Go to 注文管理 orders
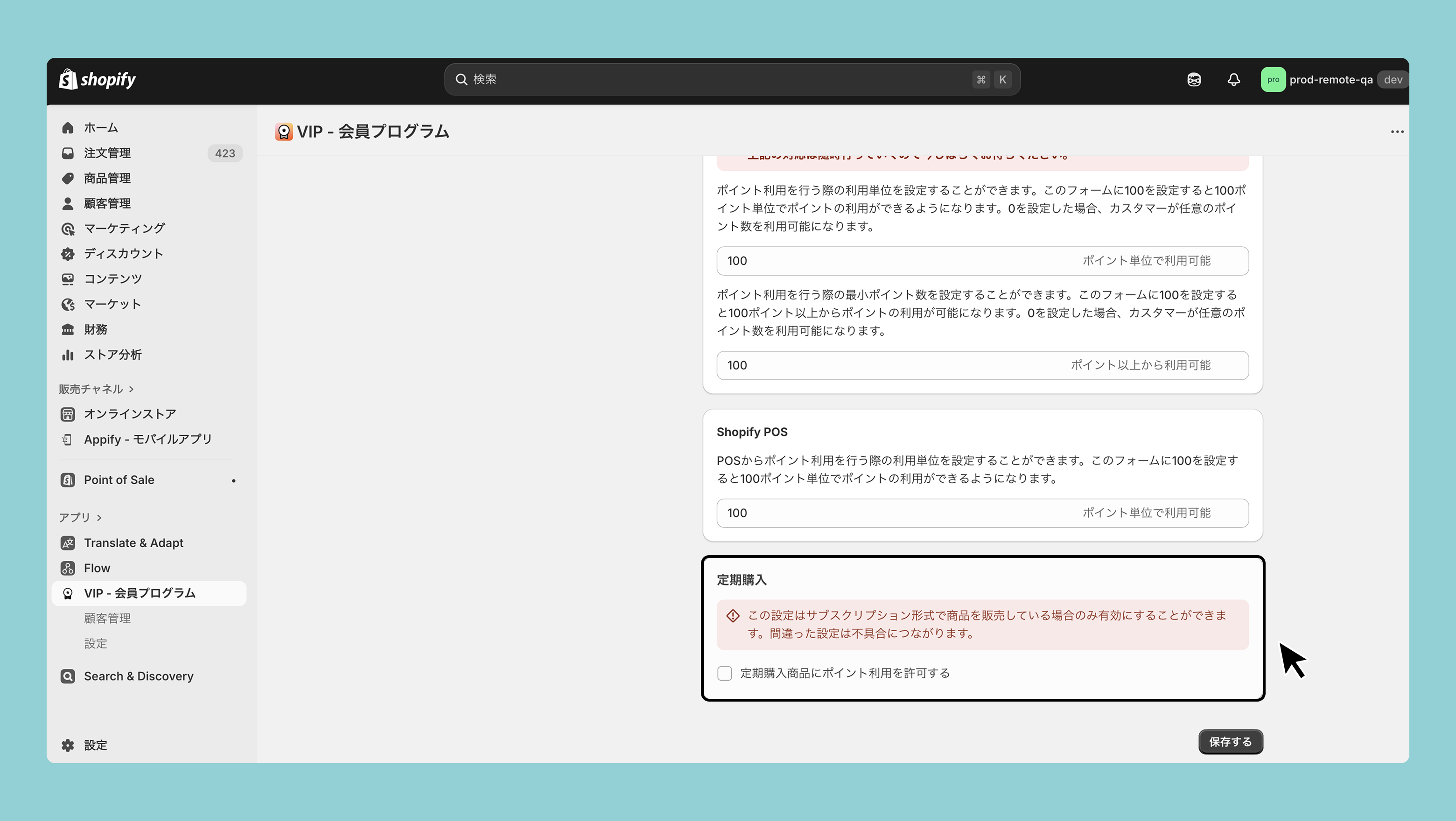The width and height of the screenshot is (1456, 821). coord(107,153)
